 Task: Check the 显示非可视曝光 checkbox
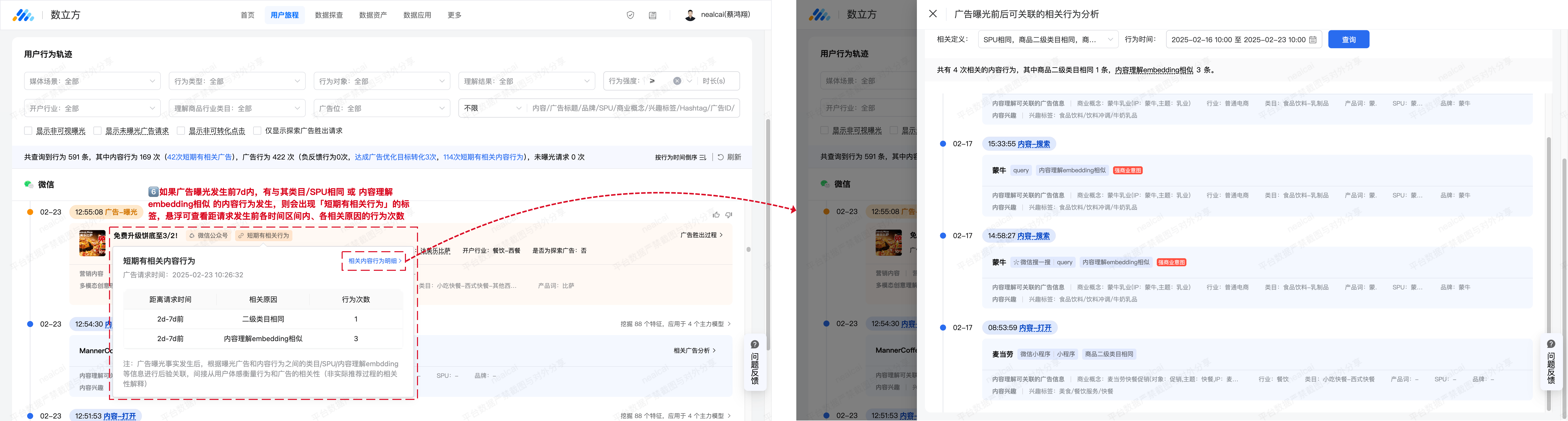pyautogui.click(x=28, y=131)
